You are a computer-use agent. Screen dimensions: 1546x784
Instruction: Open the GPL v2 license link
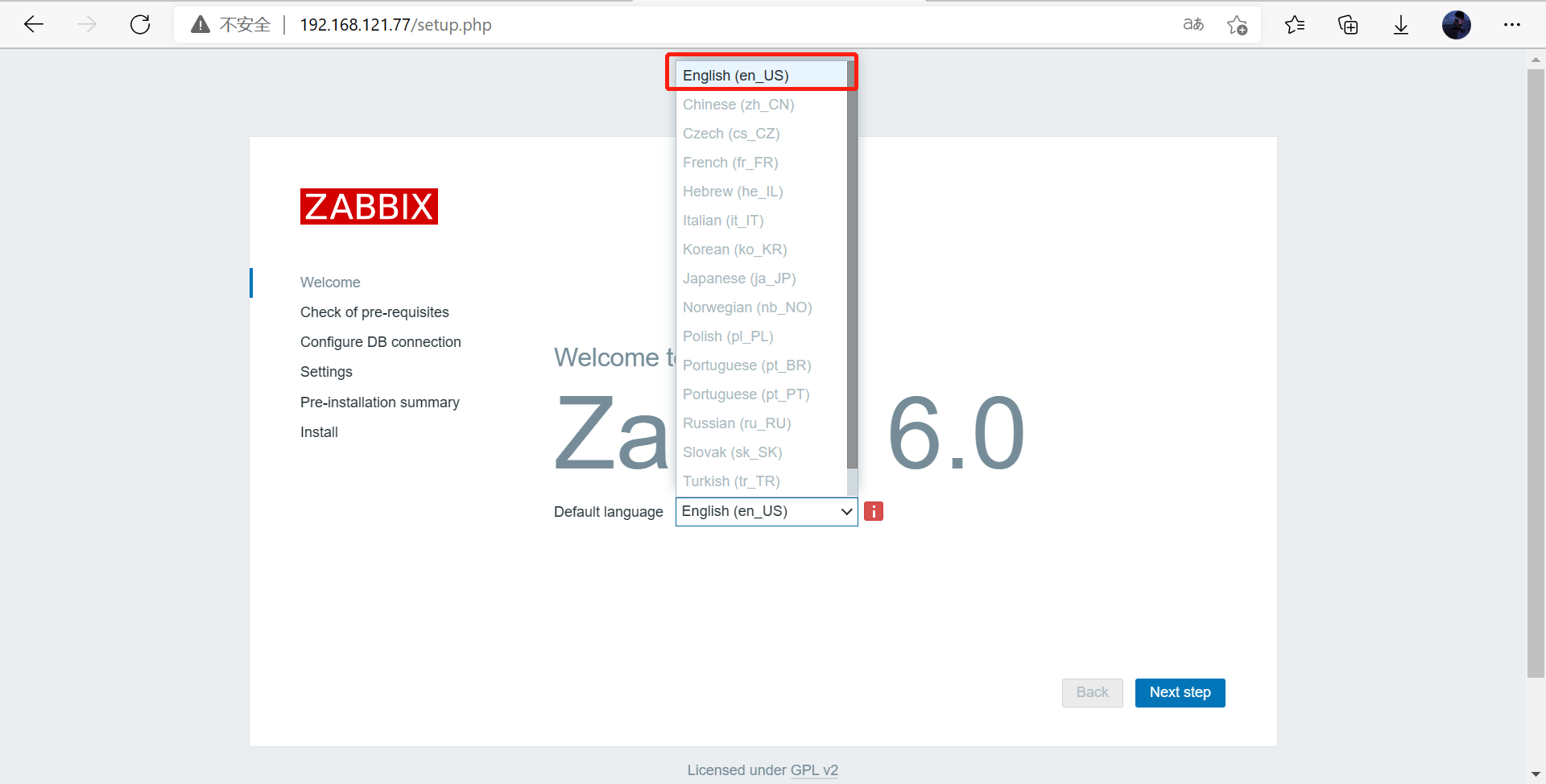814,770
